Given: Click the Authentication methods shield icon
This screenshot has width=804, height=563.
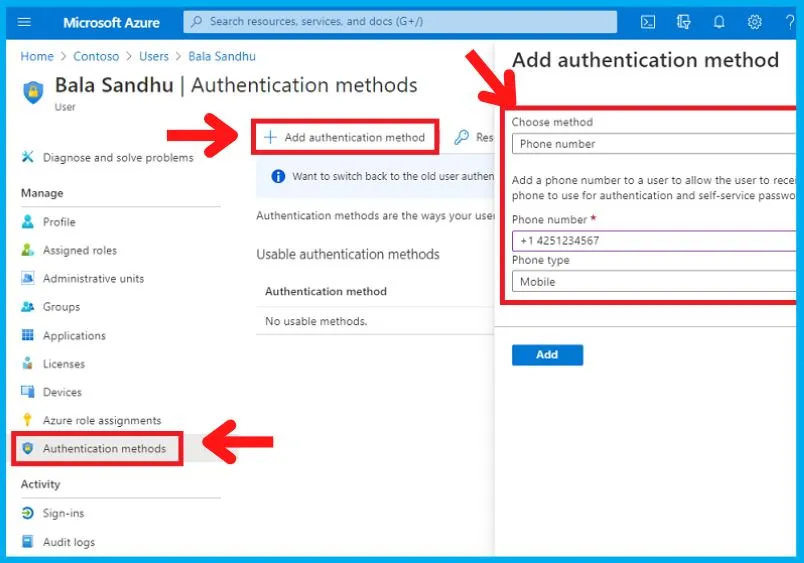Looking at the screenshot, I should (28, 448).
